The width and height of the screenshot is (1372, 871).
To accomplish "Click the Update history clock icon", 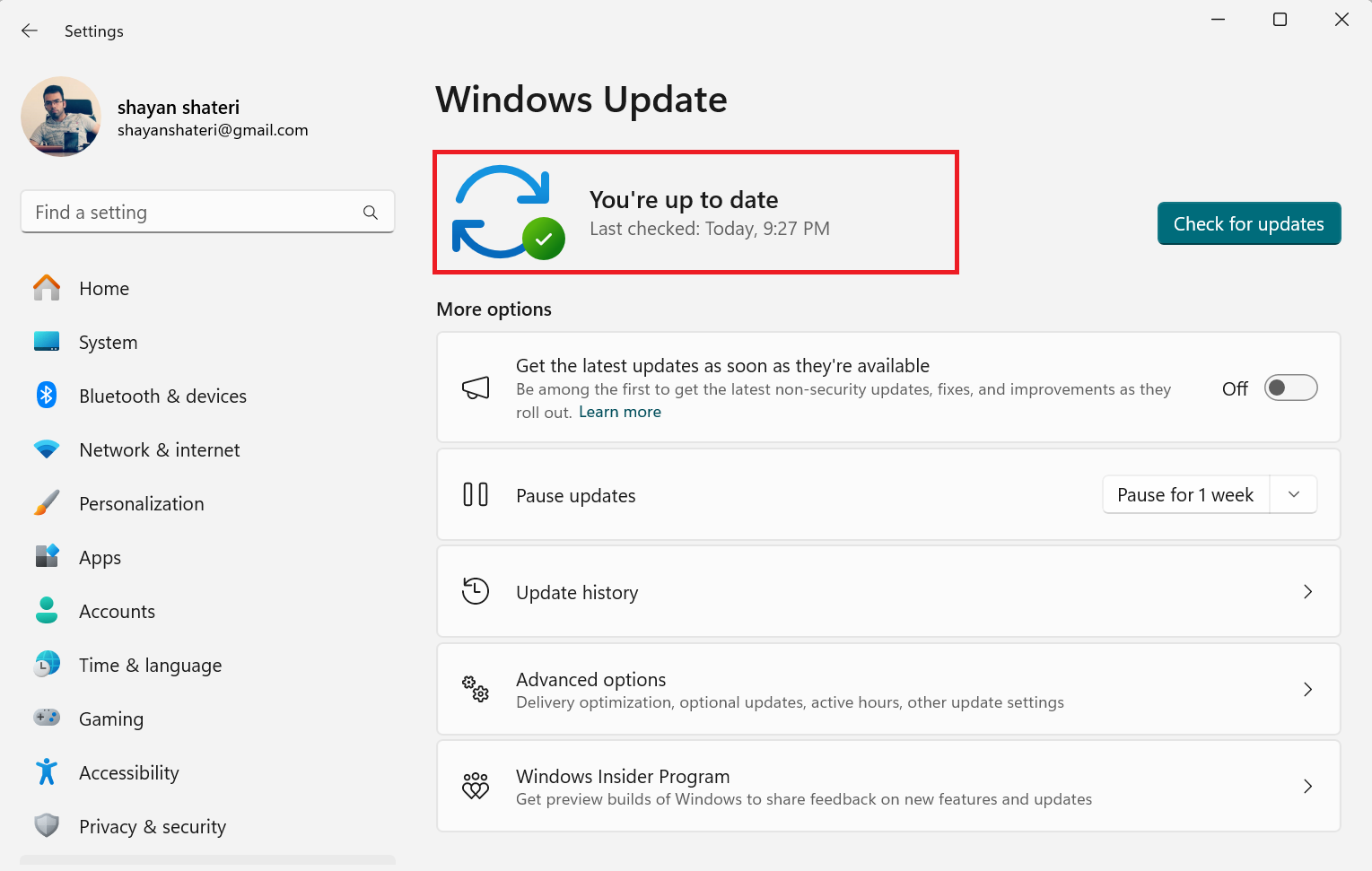I will (476, 591).
